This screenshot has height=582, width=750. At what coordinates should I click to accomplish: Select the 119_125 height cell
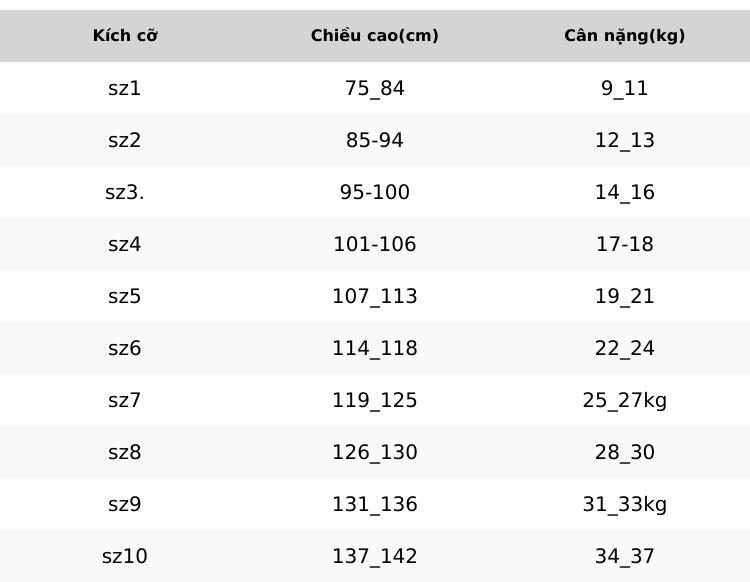pos(375,401)
